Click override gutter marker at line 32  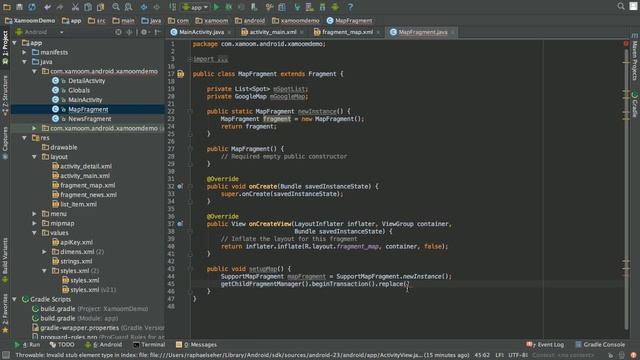pos(180,187)
